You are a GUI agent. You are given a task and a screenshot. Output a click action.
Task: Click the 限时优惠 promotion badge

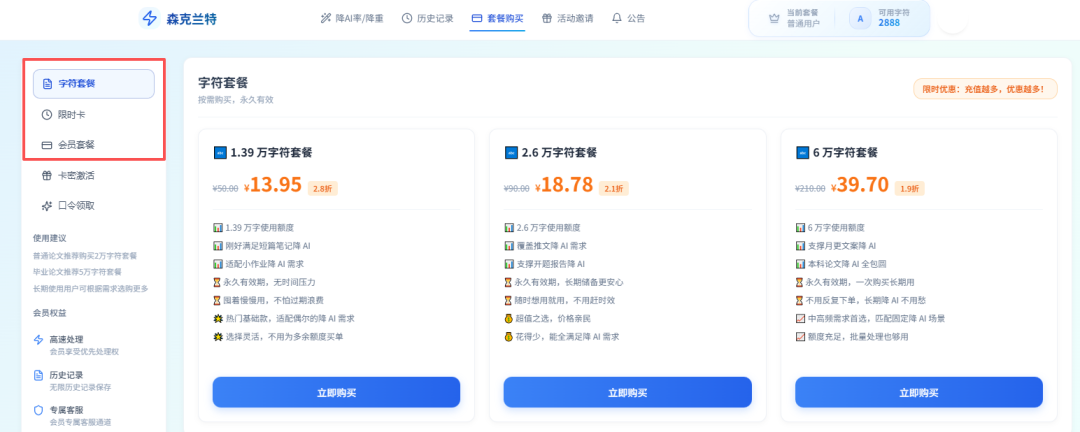[984, 90]
